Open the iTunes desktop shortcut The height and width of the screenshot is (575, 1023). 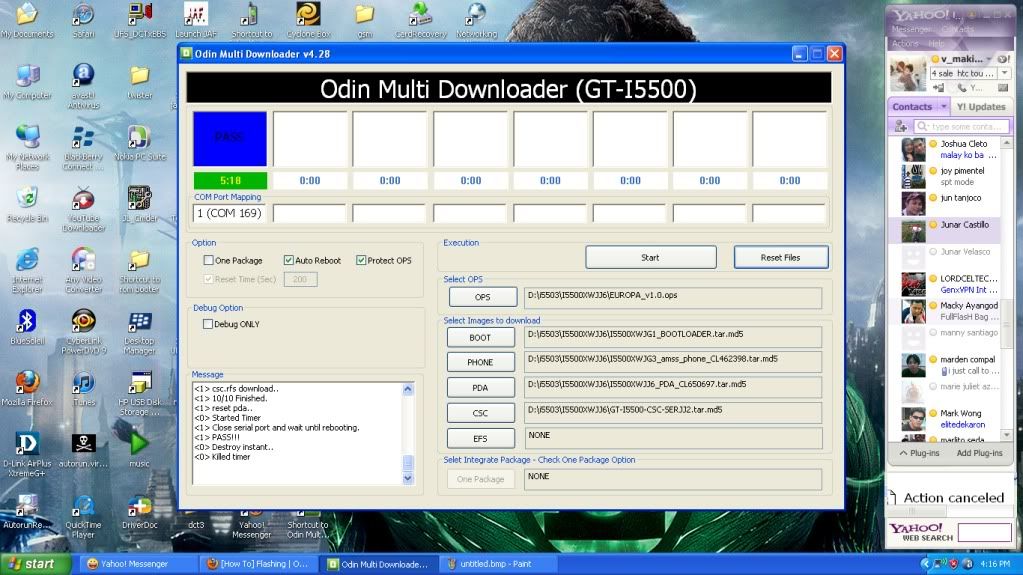click(x=84, y=388)
